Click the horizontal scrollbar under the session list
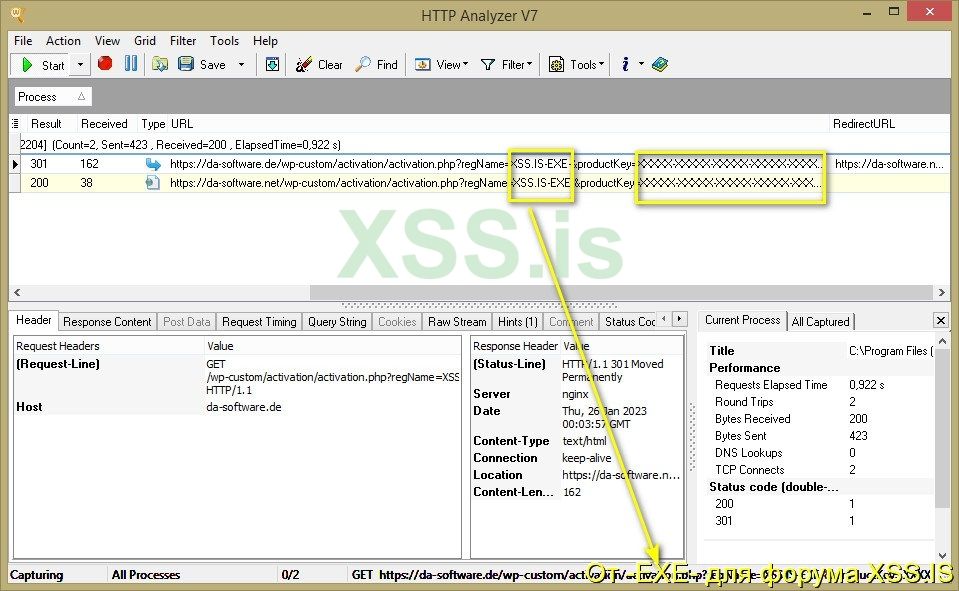This screenshot has width=959, height=591. pos(400,293)
